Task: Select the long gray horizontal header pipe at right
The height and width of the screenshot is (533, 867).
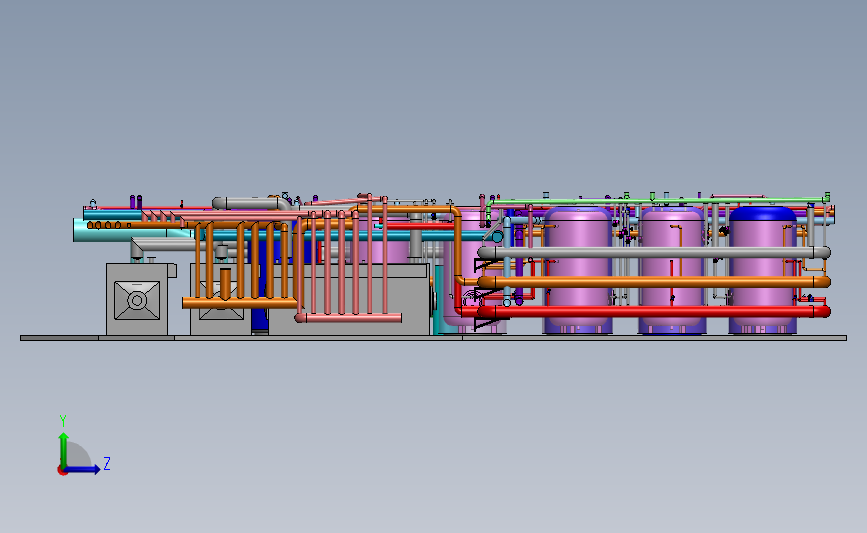Action: (654, 253)
